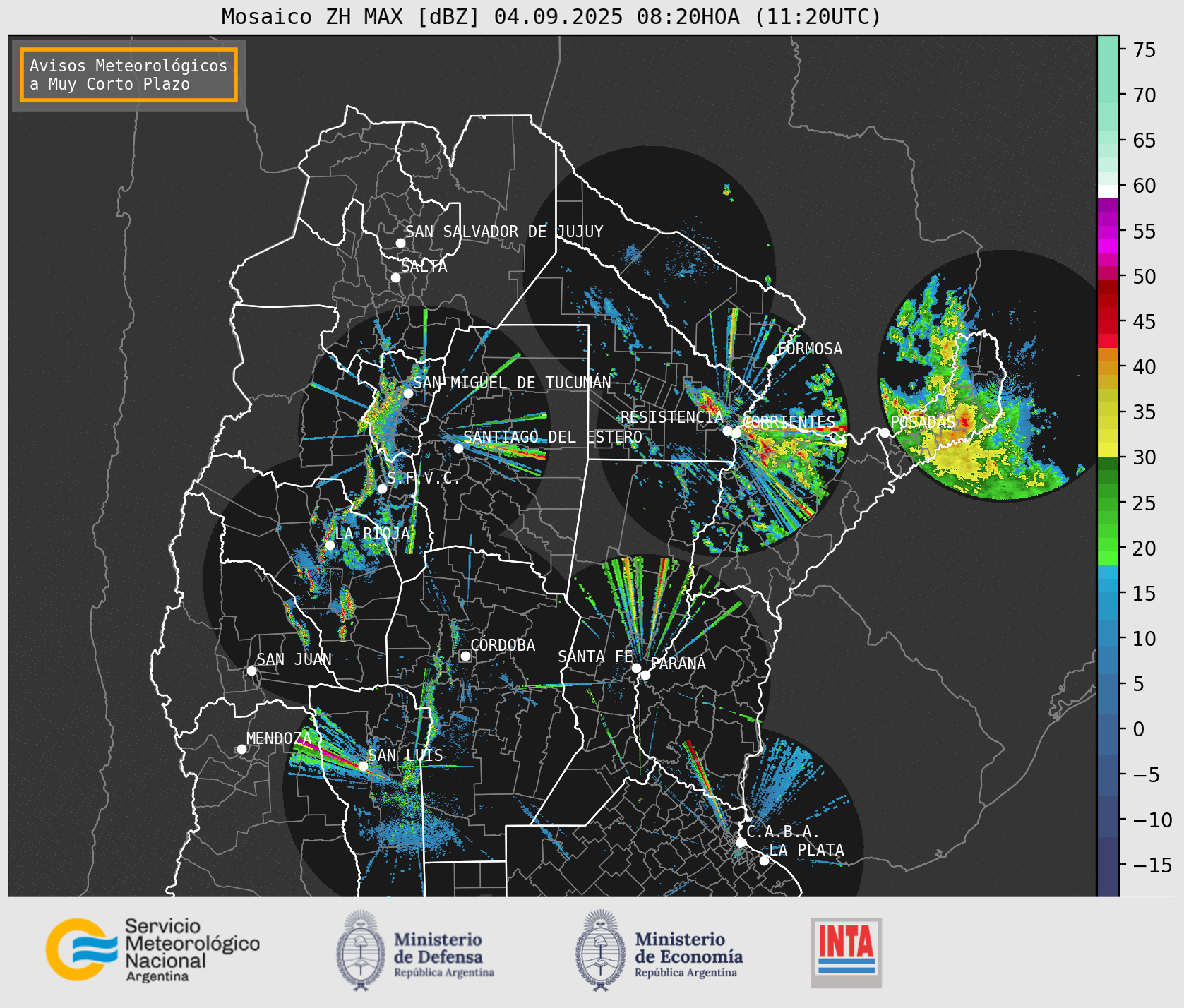Click the Posadas city dot
Image resolution: width=1184 pixels, height=1008 pixels.
(885, 433)
